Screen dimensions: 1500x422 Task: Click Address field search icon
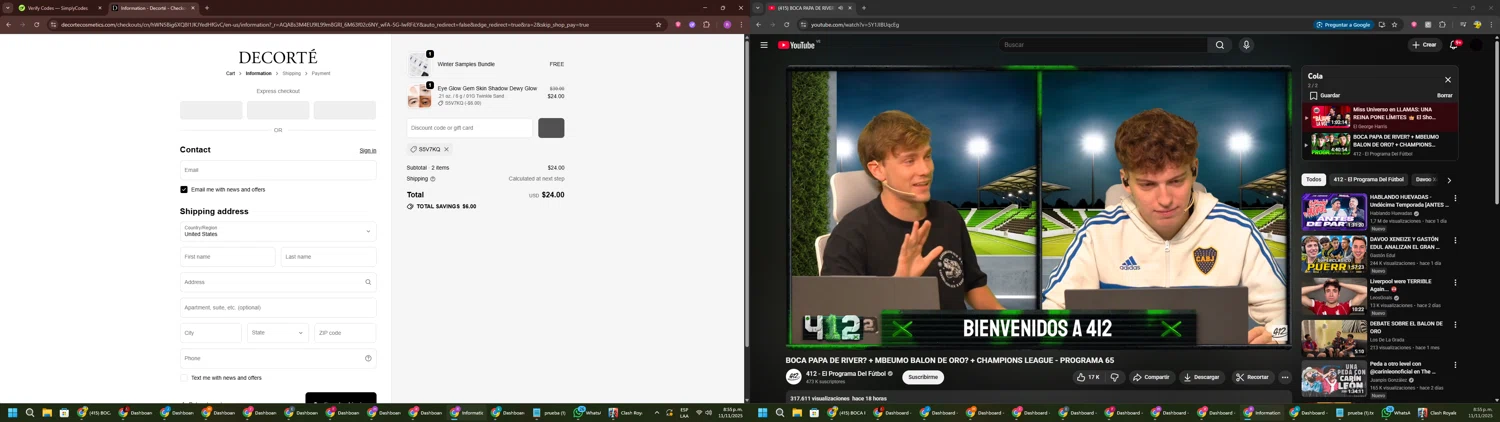tap(368, 282)
